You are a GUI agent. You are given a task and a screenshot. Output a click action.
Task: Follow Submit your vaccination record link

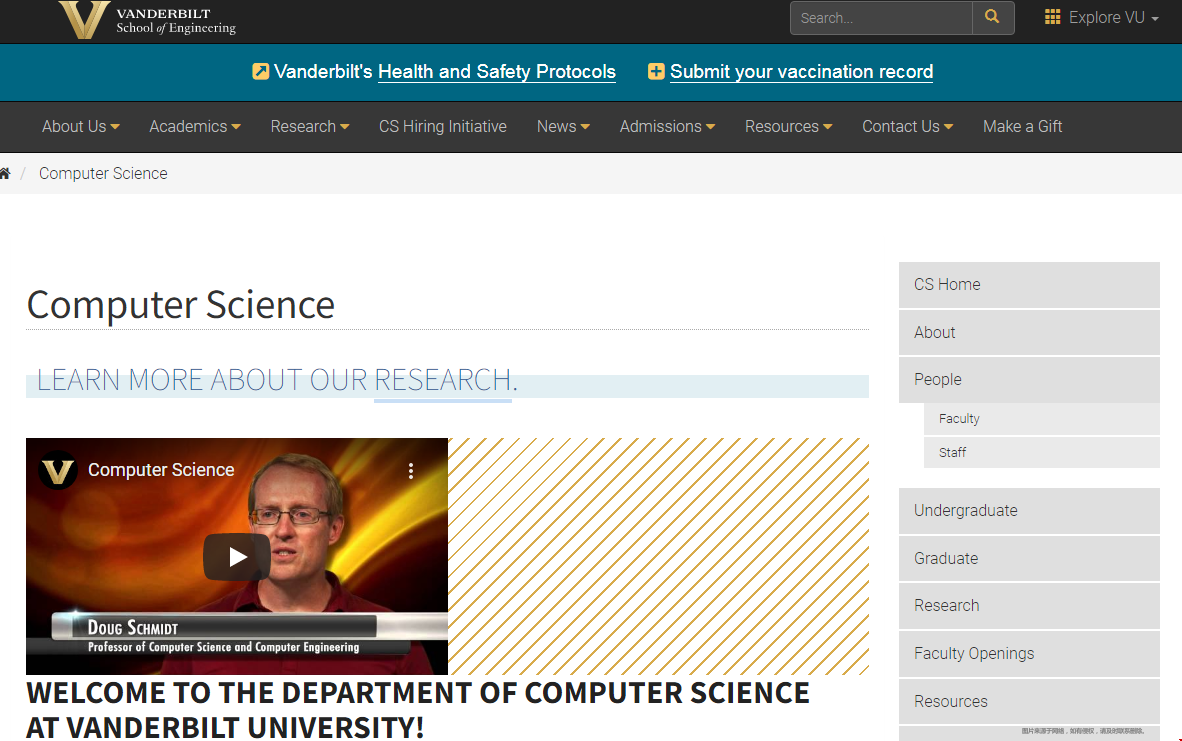click(x=801, y=72)
